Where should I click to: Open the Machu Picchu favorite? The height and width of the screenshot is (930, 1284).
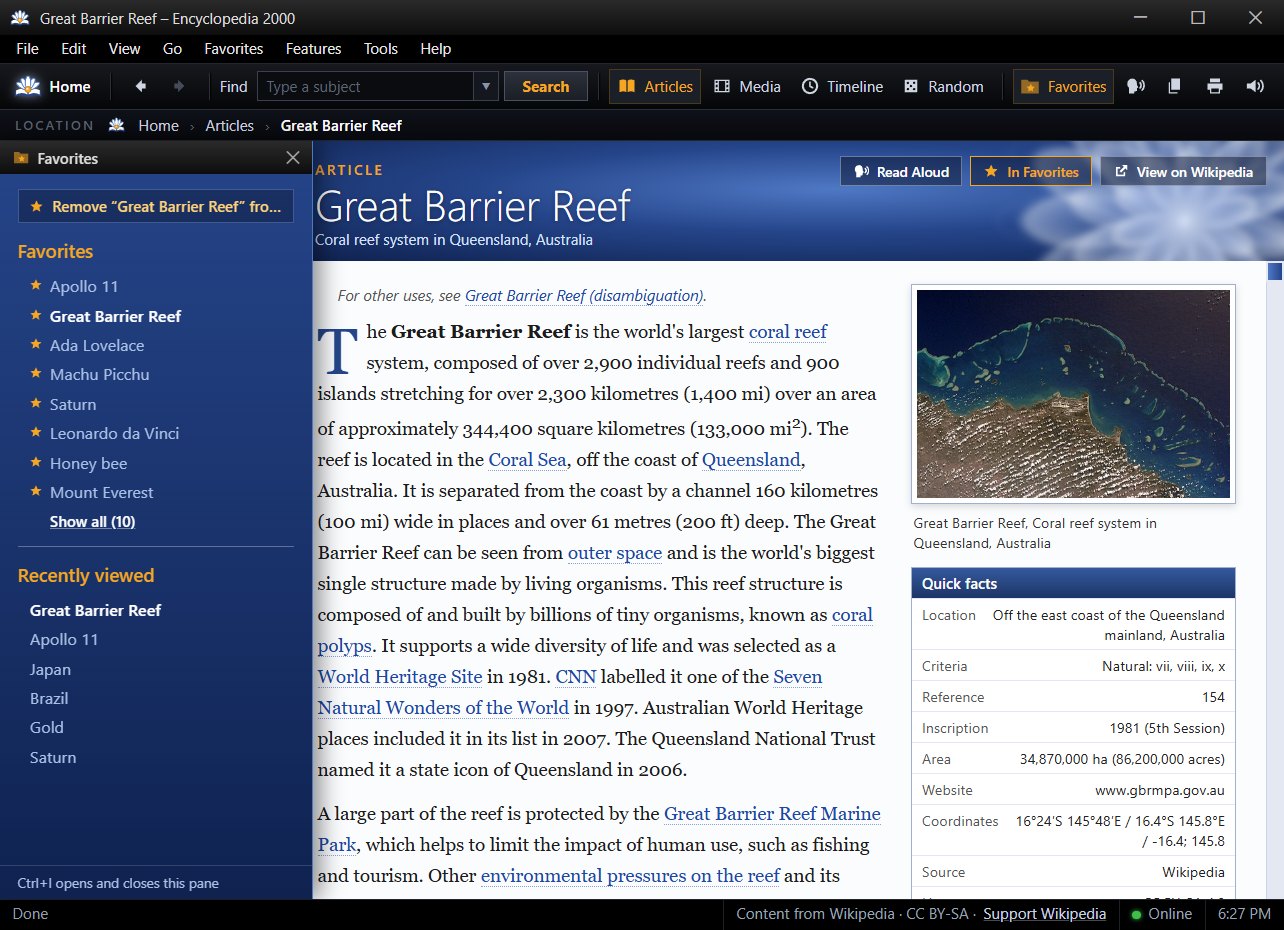[99, 375]
